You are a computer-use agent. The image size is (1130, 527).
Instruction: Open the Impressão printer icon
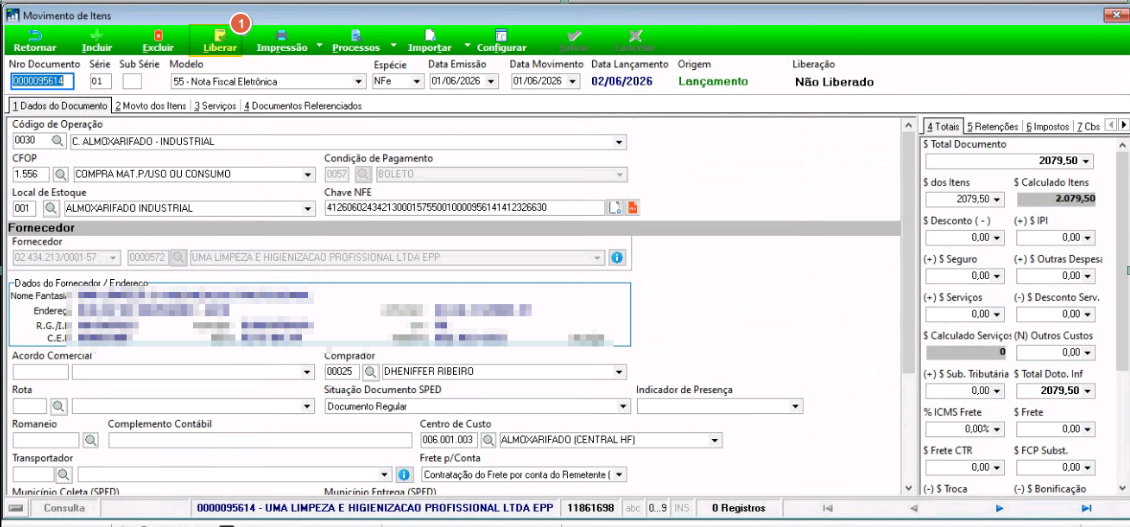click(x=282, y=35)
